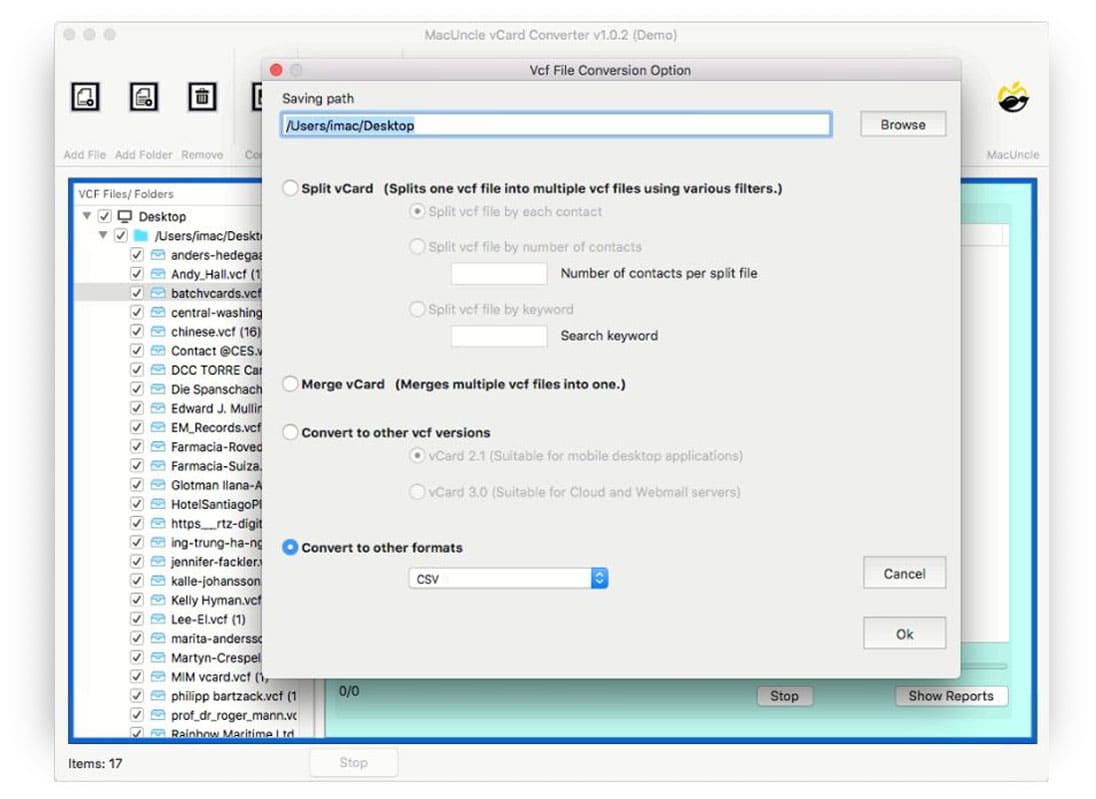
Task: Click the vcf icon beside Andy_Hall.vcf
Action: [x=159, y=273]
